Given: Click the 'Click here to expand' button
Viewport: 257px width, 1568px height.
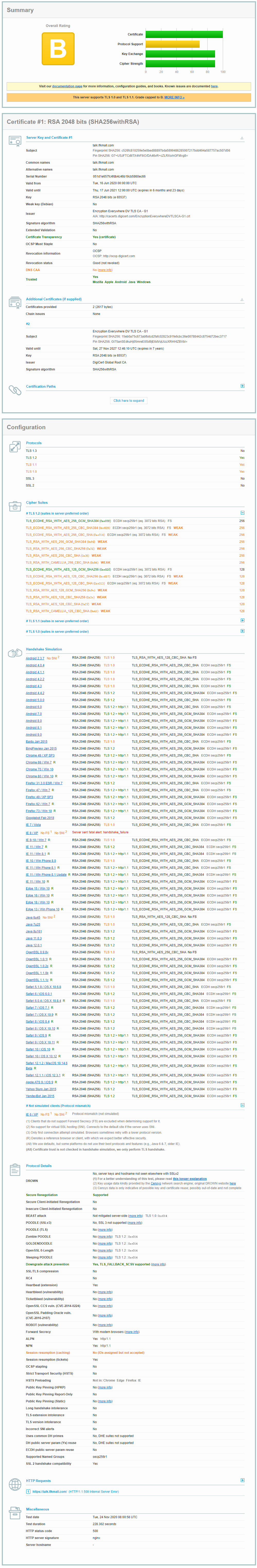Looking at the screenshot, I should pyautogui.click(x=129, y=400).
